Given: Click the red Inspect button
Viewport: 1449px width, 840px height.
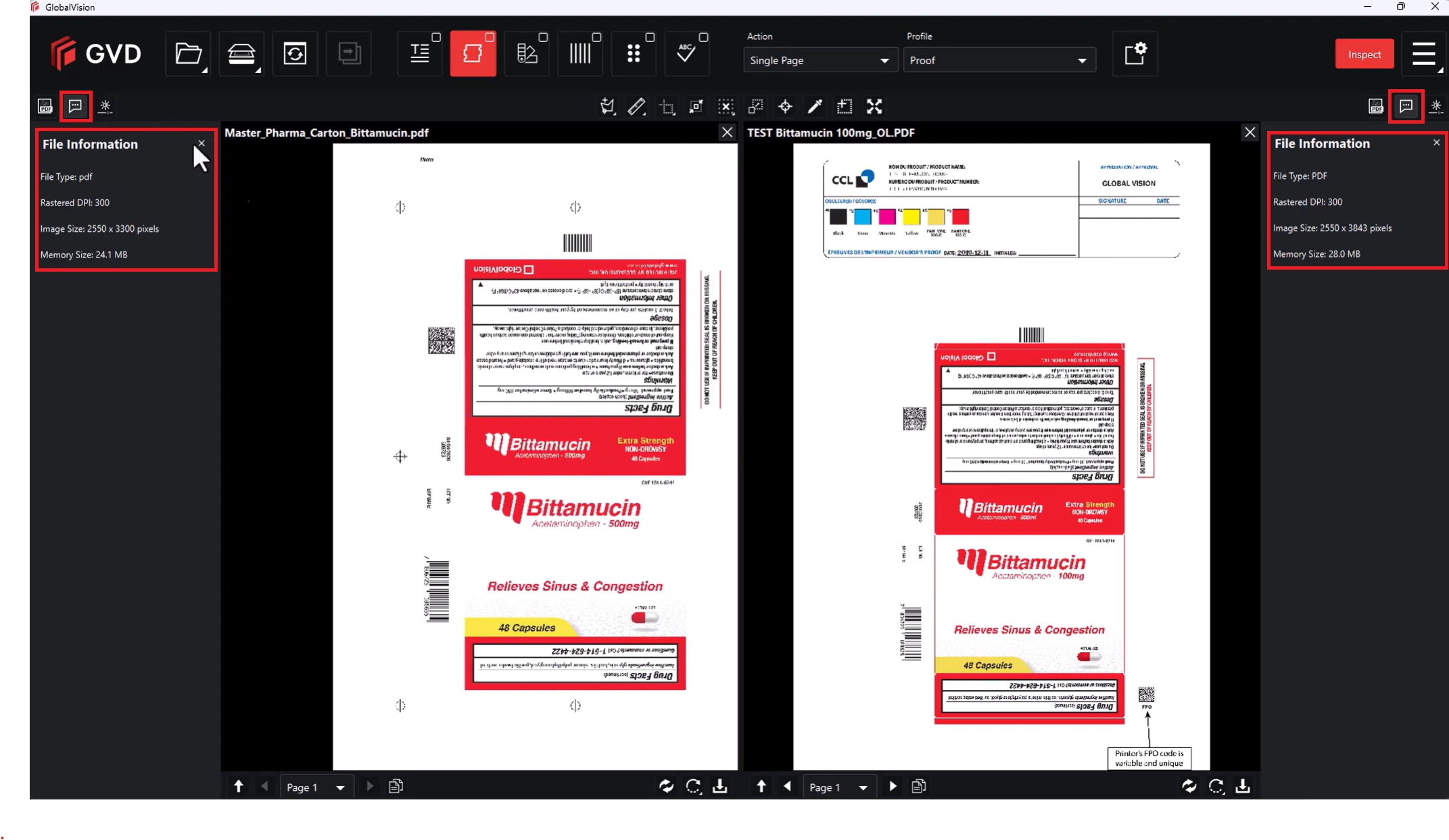Looking at the screenshot, I should (1364, 54).
